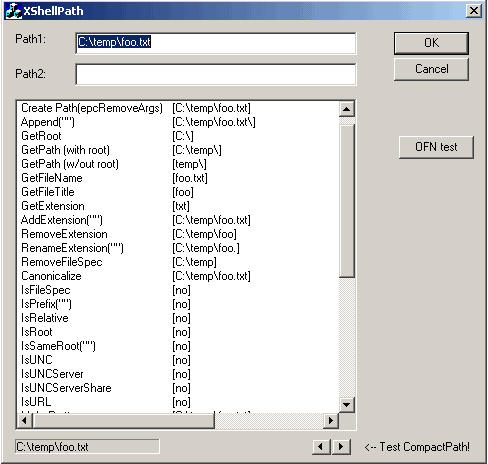Select the Append("") row
488x464 pixels.
point(178,122)
